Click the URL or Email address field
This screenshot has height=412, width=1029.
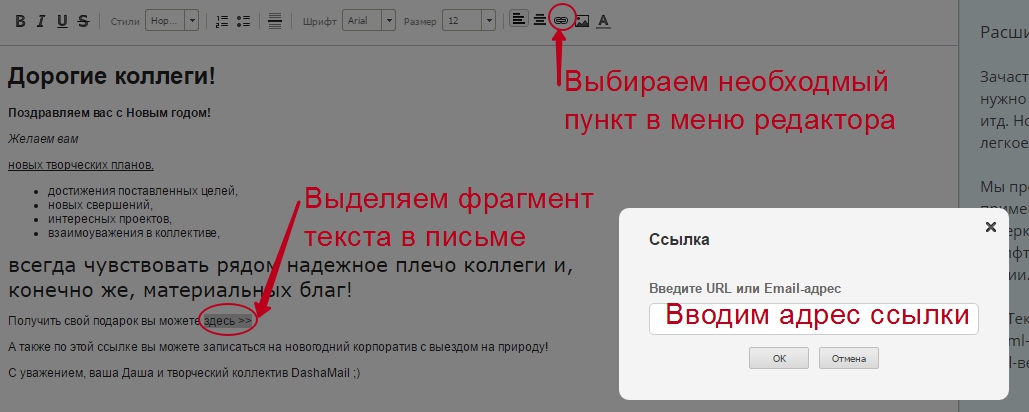(x=813, y=318)
